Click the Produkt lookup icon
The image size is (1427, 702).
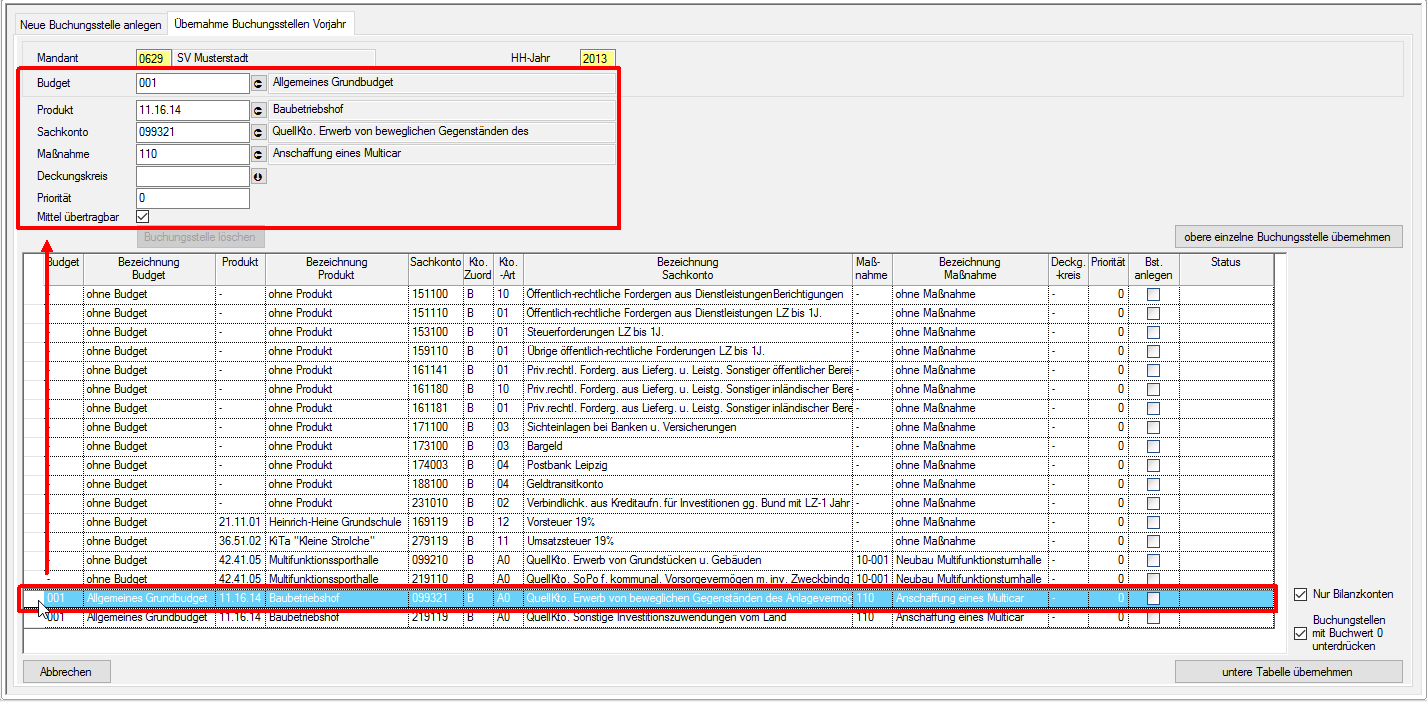258,111
